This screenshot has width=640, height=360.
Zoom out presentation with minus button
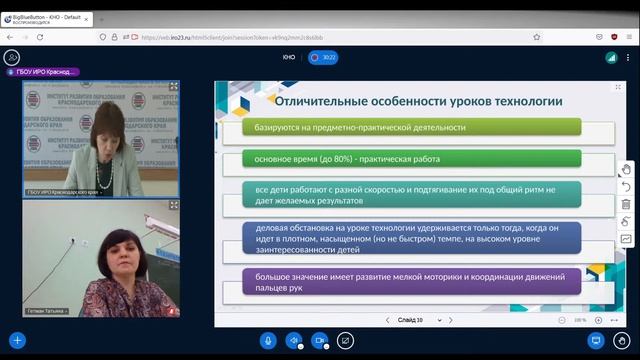(562, 320)
